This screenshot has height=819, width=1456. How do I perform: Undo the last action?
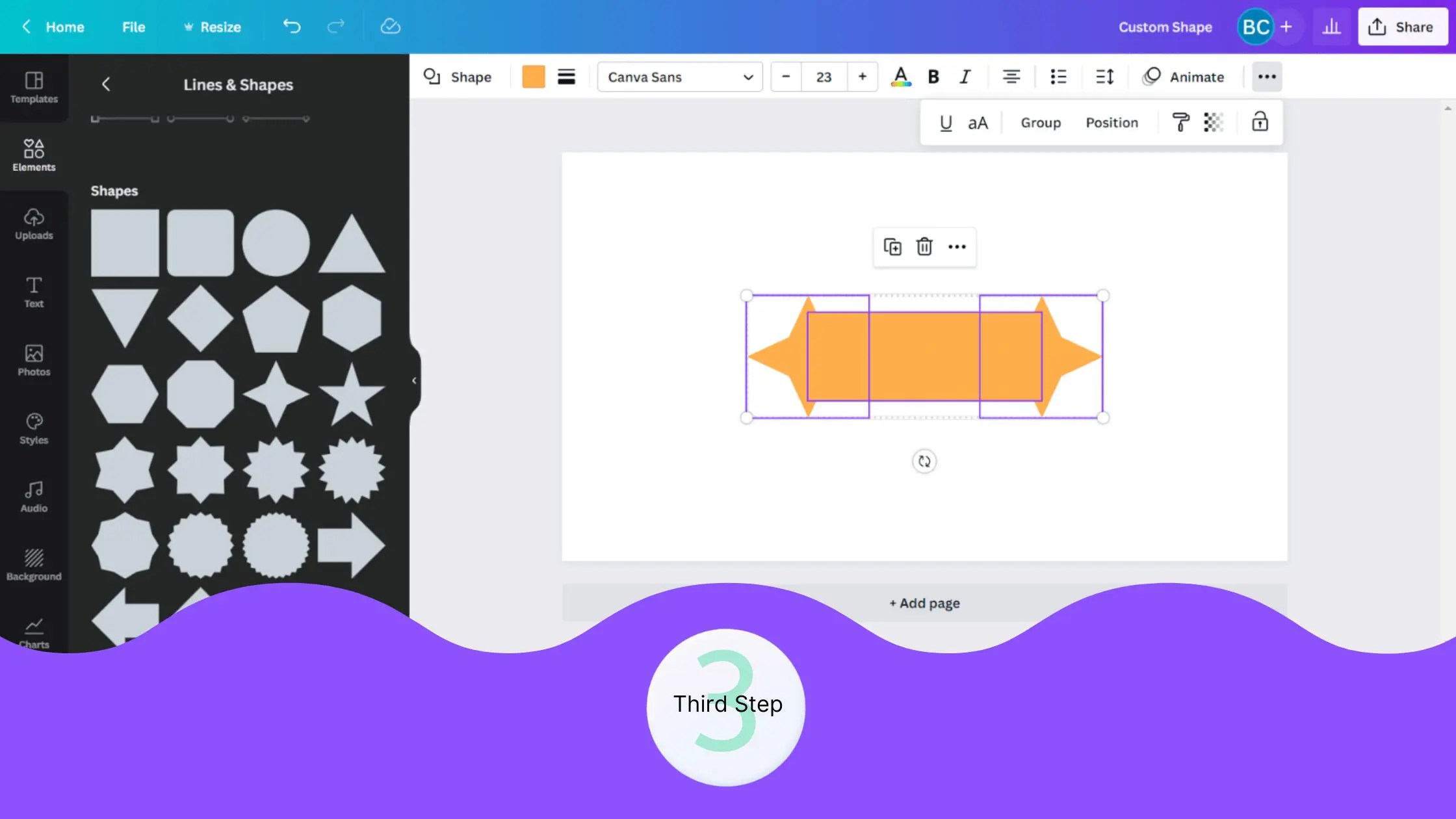pos(291,27)
